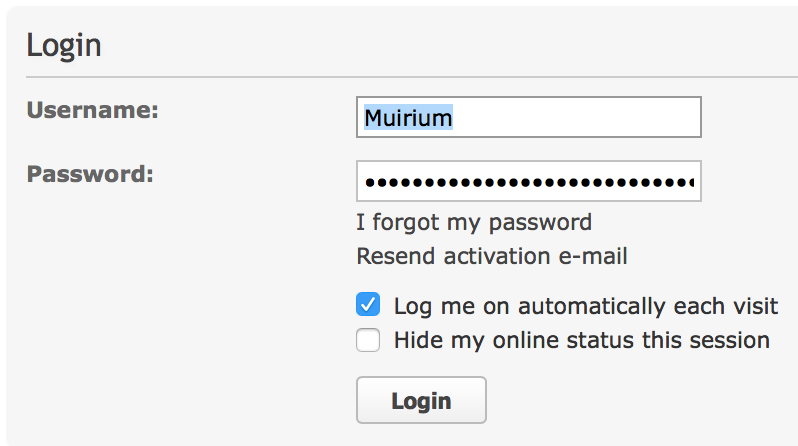Click the "Password:" field label
The height and width of the screenshot is (446, 798).
click(x=90, y=174)
